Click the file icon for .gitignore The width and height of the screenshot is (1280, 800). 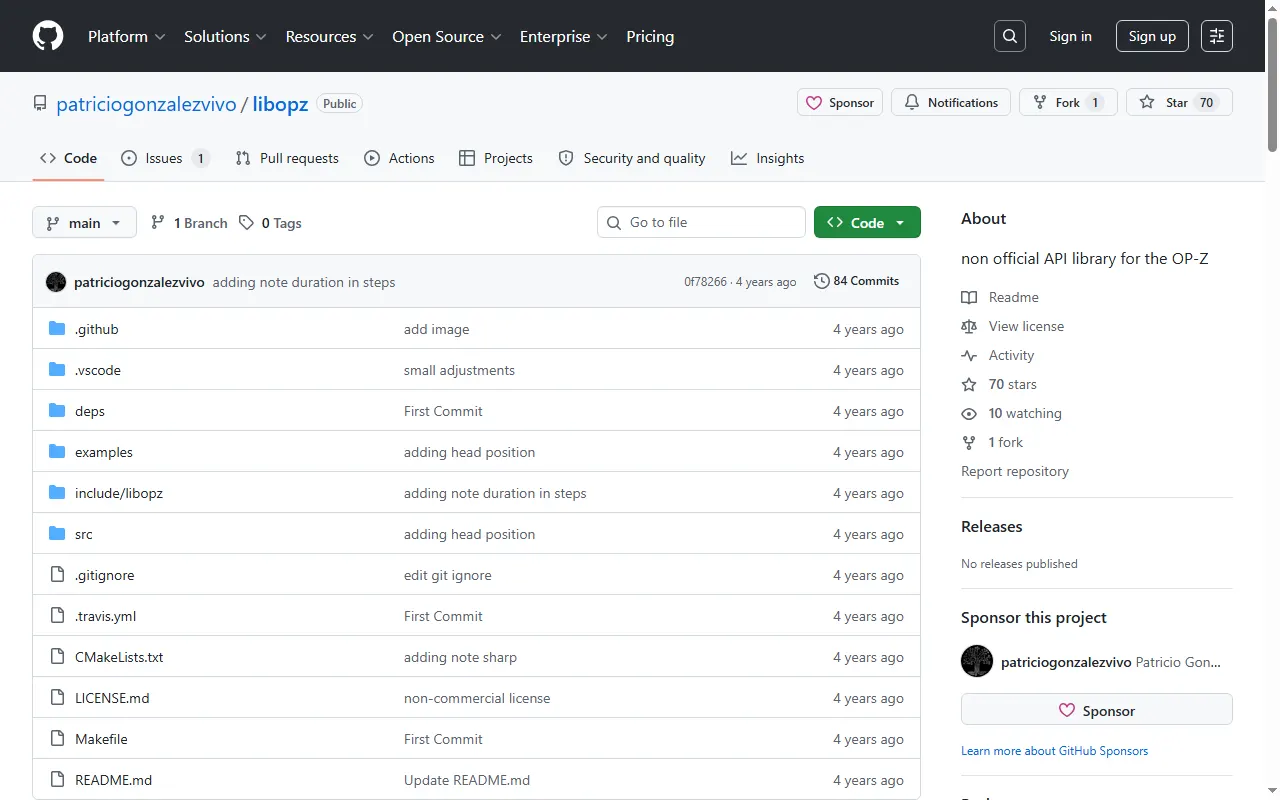pos(57,575)
